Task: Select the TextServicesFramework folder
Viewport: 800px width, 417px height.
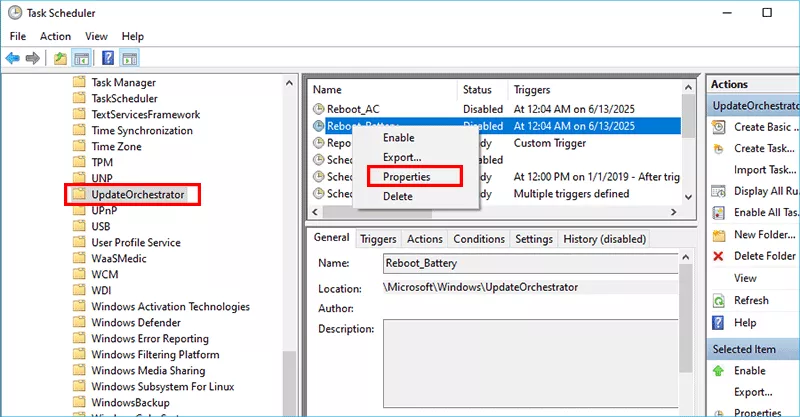Action: coord(146,114)
